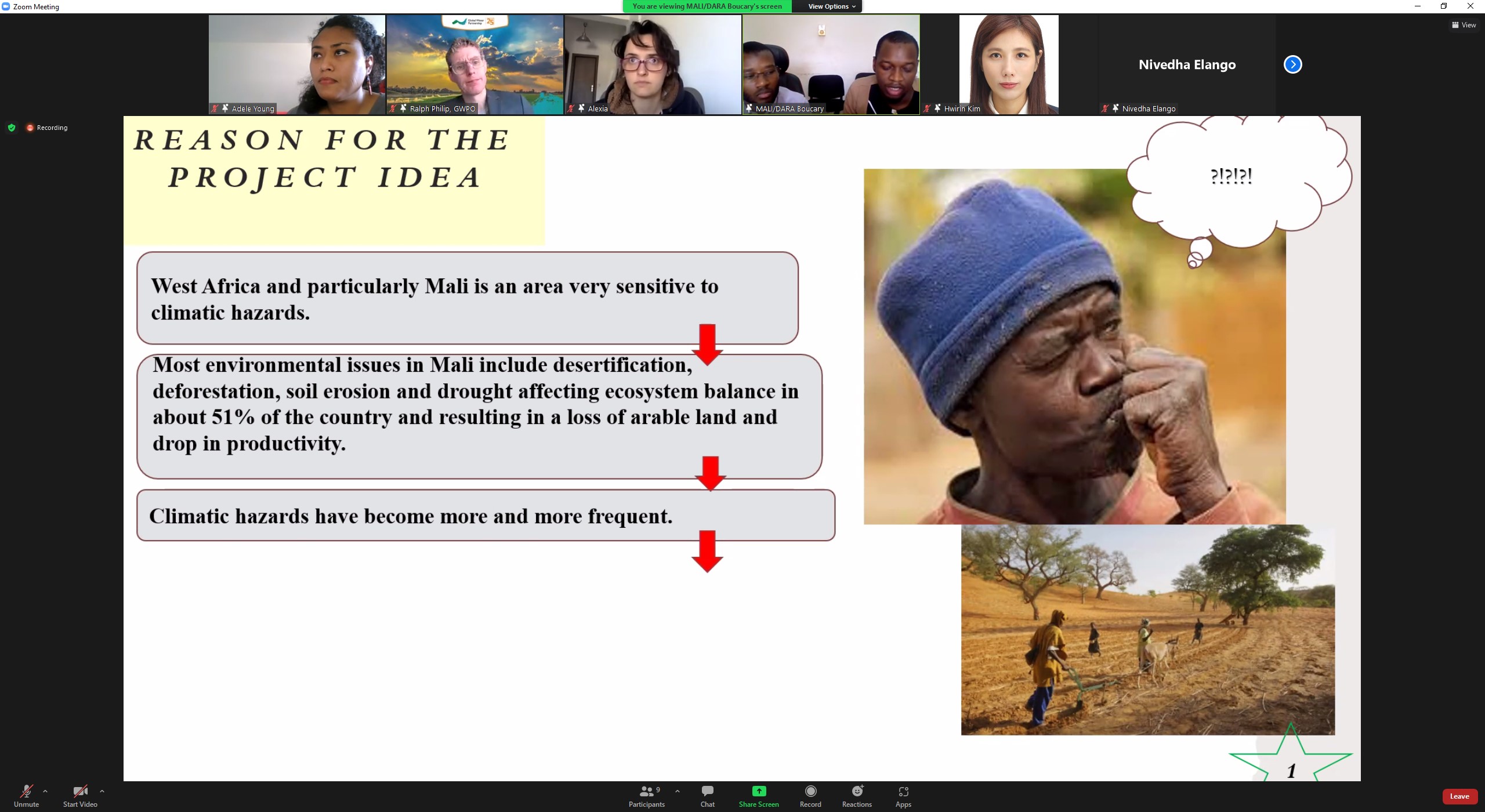Select Alexia's video thumbnail
Image resolution: width=1485 pixels, height=812 pixels.
[x=653, y=64]
